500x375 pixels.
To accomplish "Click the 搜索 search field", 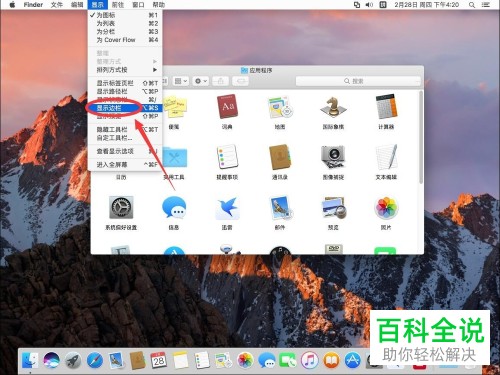I will (358, 81).
